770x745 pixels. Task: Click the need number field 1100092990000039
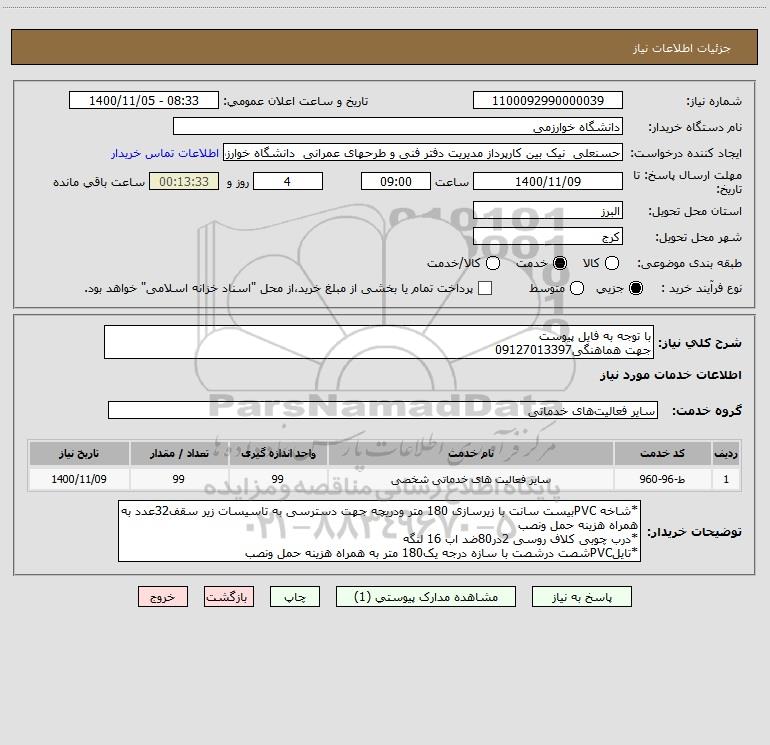tap(548, 101)
